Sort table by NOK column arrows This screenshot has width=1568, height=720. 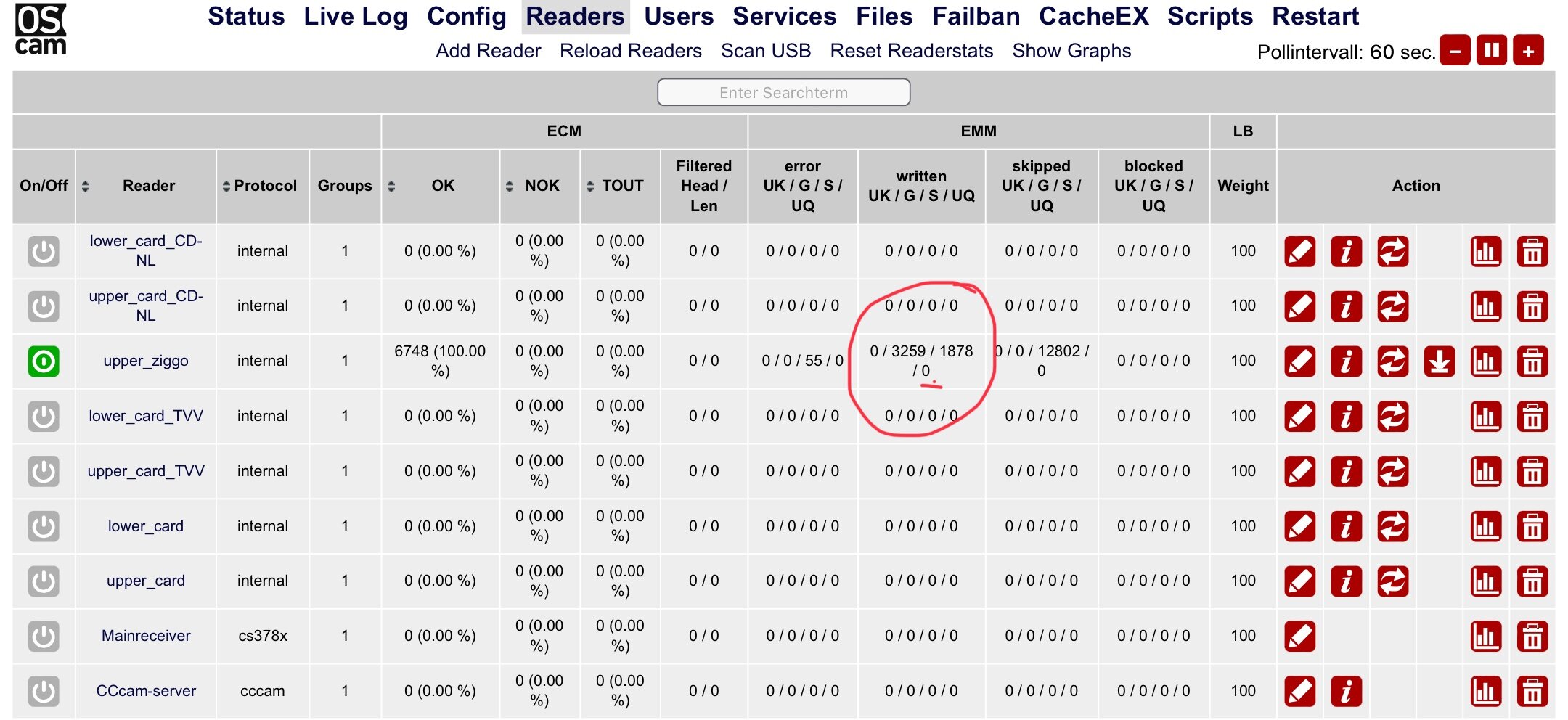click(510, 187)
